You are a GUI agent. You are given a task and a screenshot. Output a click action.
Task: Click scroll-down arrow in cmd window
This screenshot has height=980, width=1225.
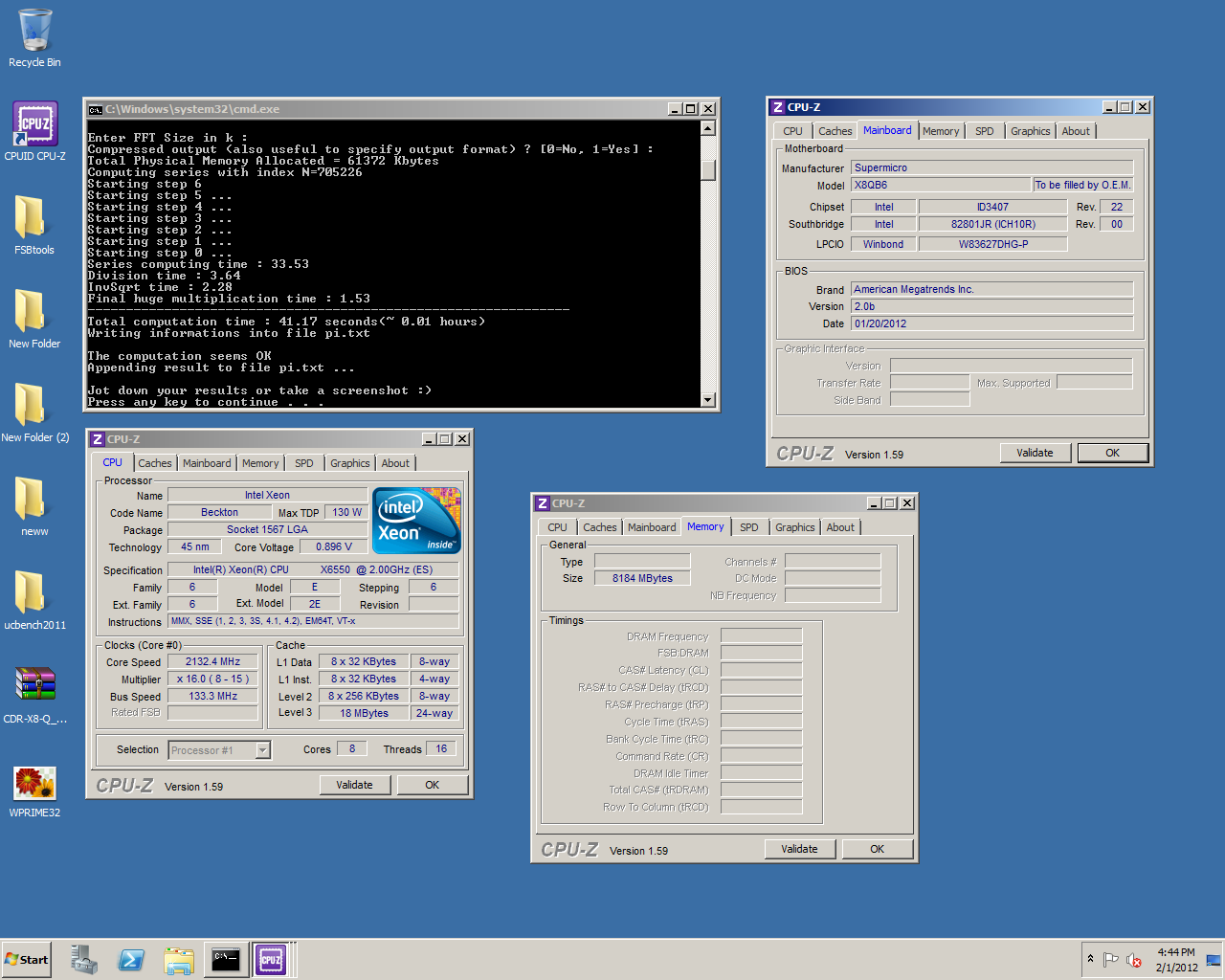[708, 400]
